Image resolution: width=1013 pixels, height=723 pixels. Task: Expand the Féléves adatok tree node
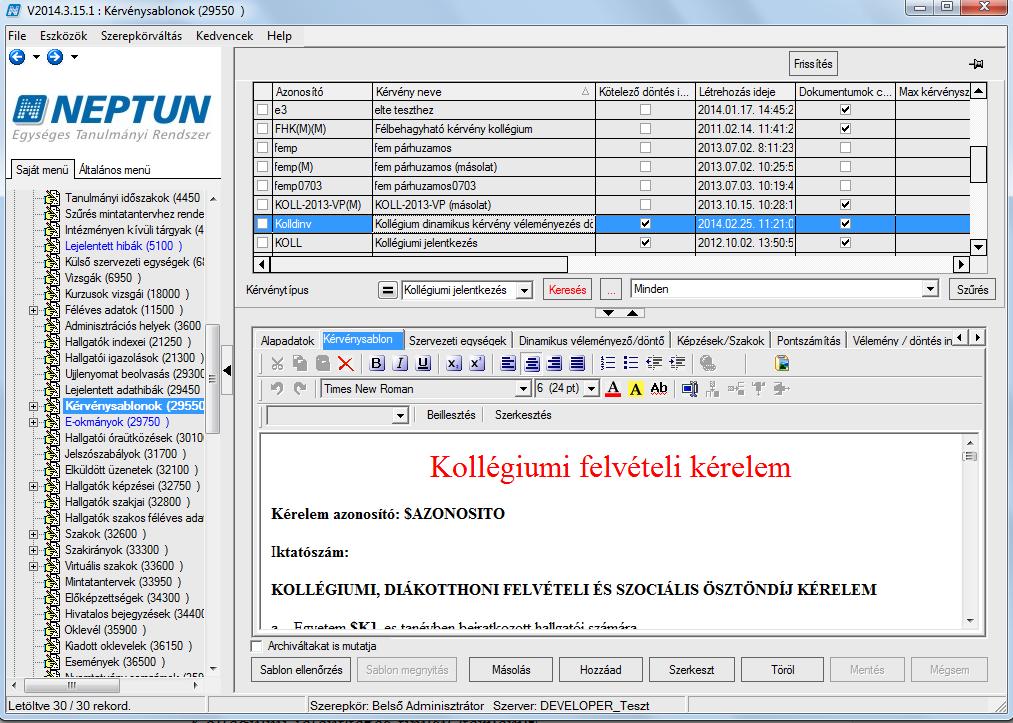point(34,310)
